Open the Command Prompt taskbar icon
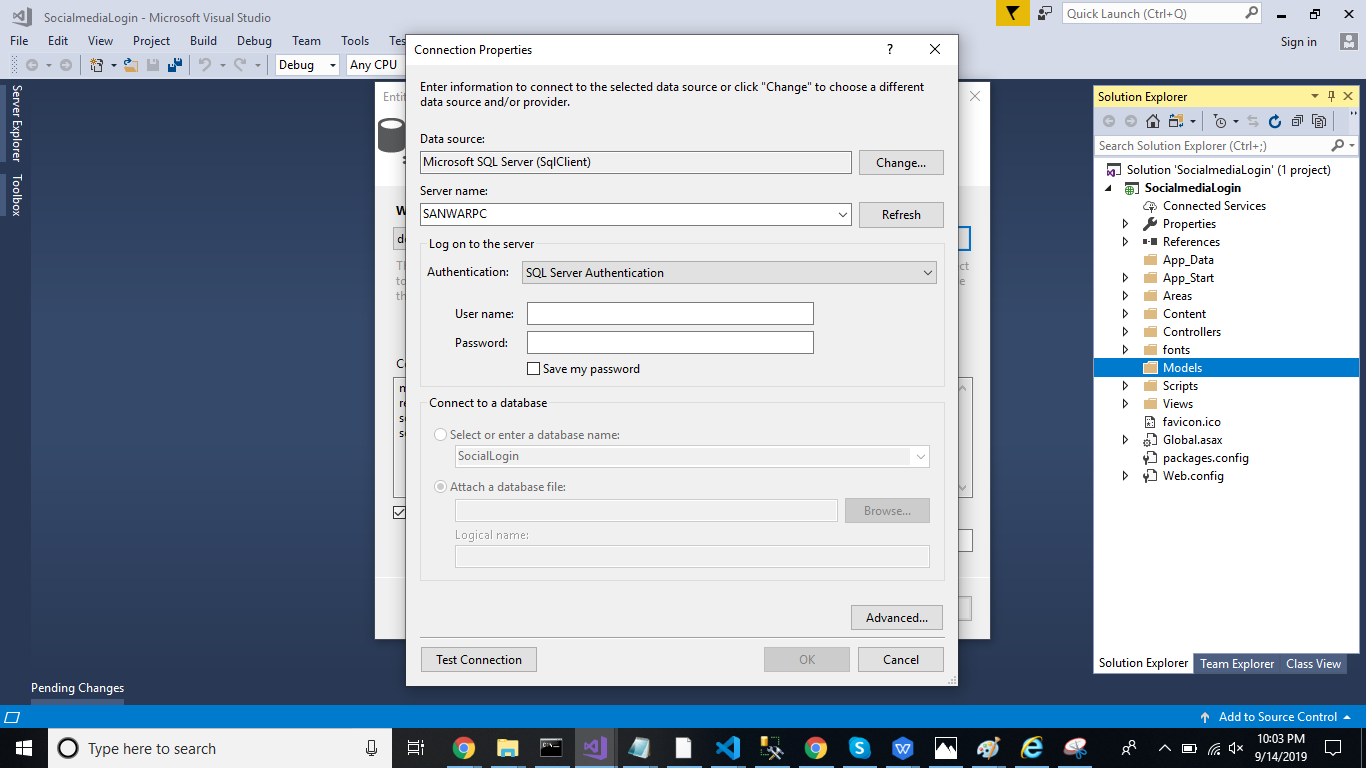The width and height of the screenshot is (1366, 768). point(551,748)
